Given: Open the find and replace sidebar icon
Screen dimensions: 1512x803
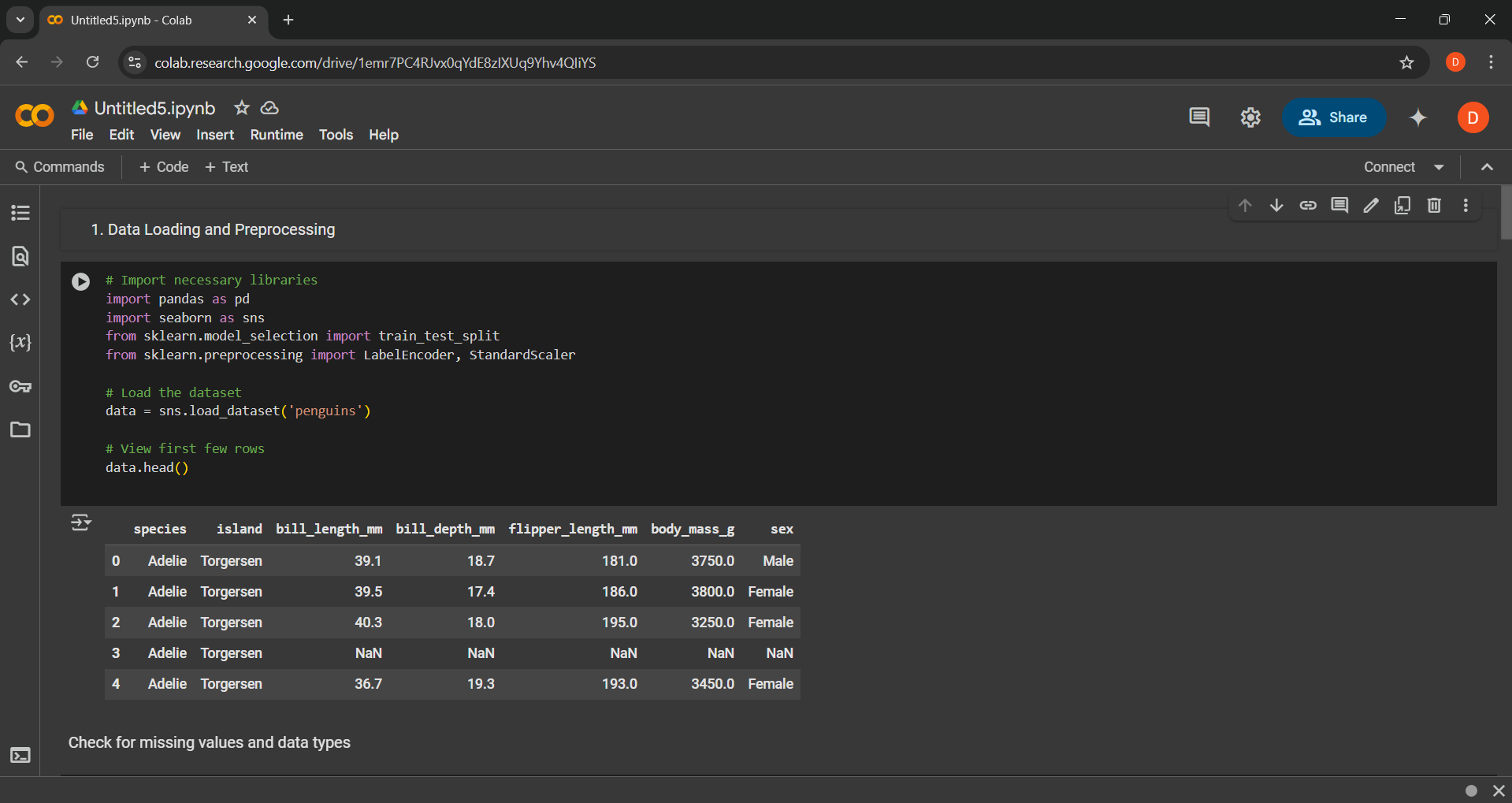Looking at the screenshot, I should 20,256.
